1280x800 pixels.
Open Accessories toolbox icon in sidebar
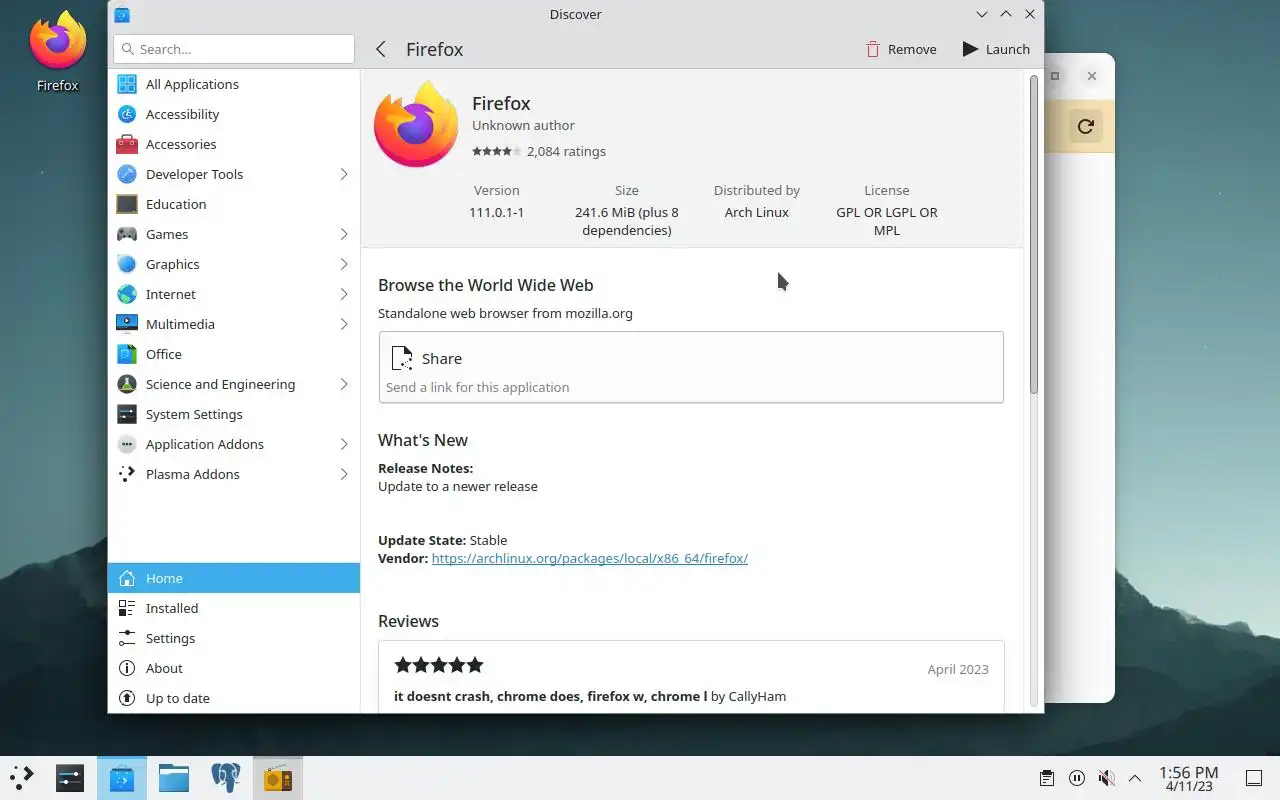click(127, 144)
